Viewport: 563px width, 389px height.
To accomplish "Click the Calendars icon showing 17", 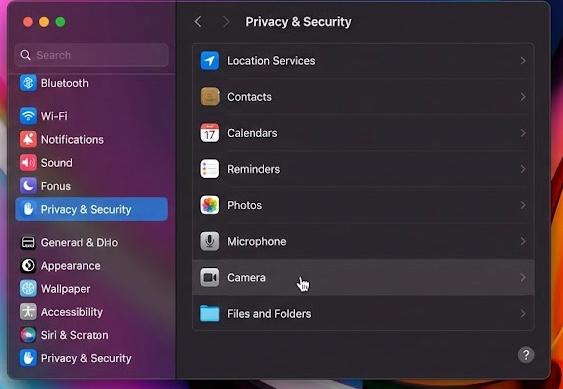I will (x=210, y=133).
